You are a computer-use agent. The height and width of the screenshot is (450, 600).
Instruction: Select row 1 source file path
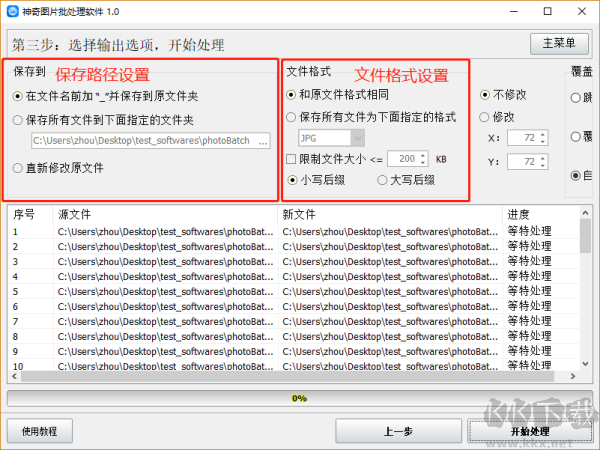165,232
